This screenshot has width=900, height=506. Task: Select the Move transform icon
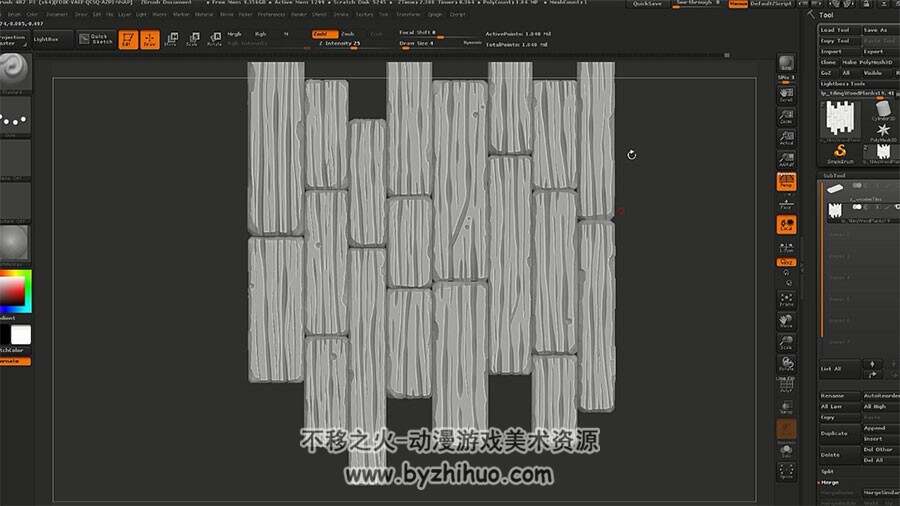tap(170, 39)
